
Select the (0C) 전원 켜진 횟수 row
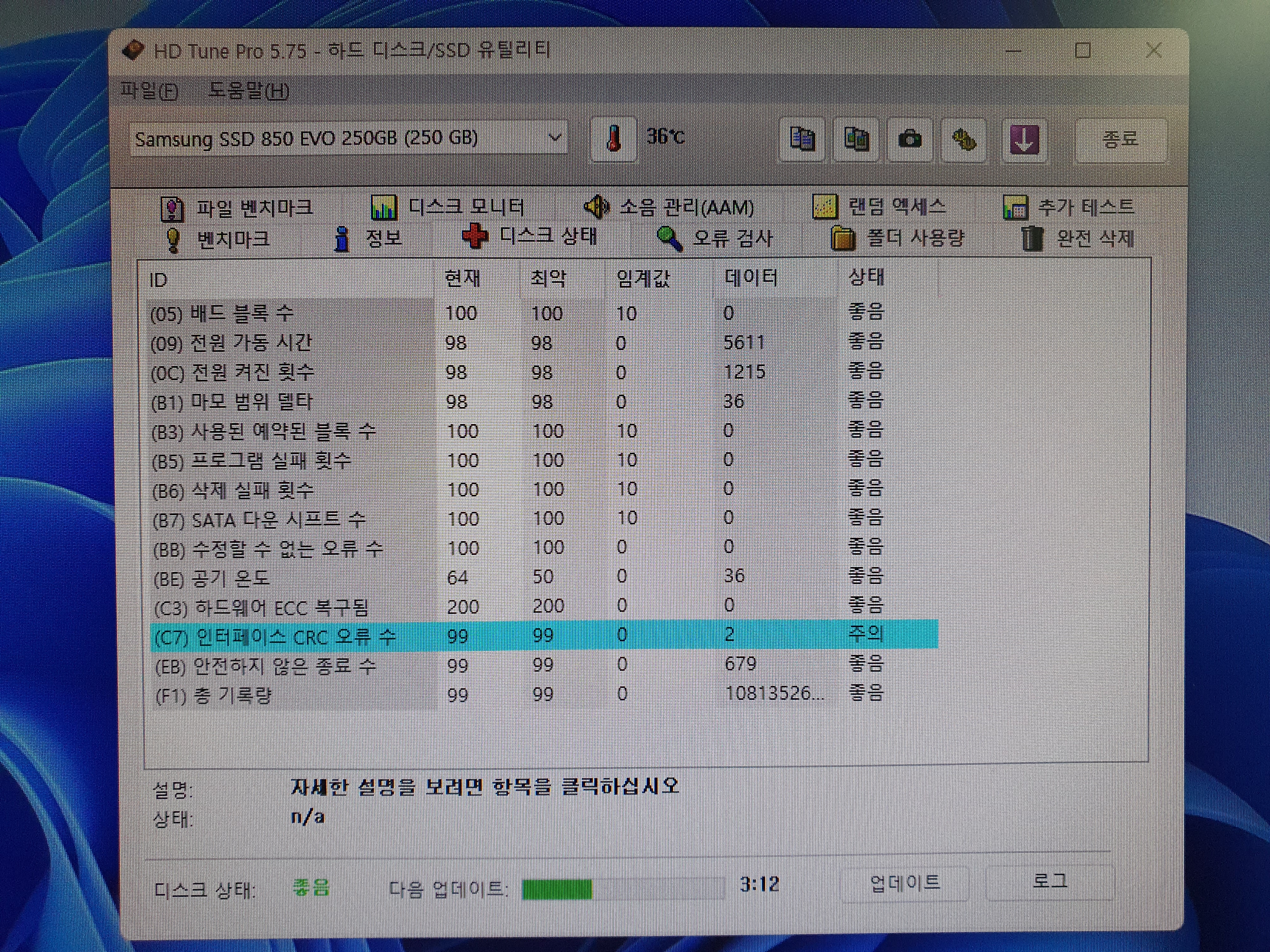coord(543,372)
